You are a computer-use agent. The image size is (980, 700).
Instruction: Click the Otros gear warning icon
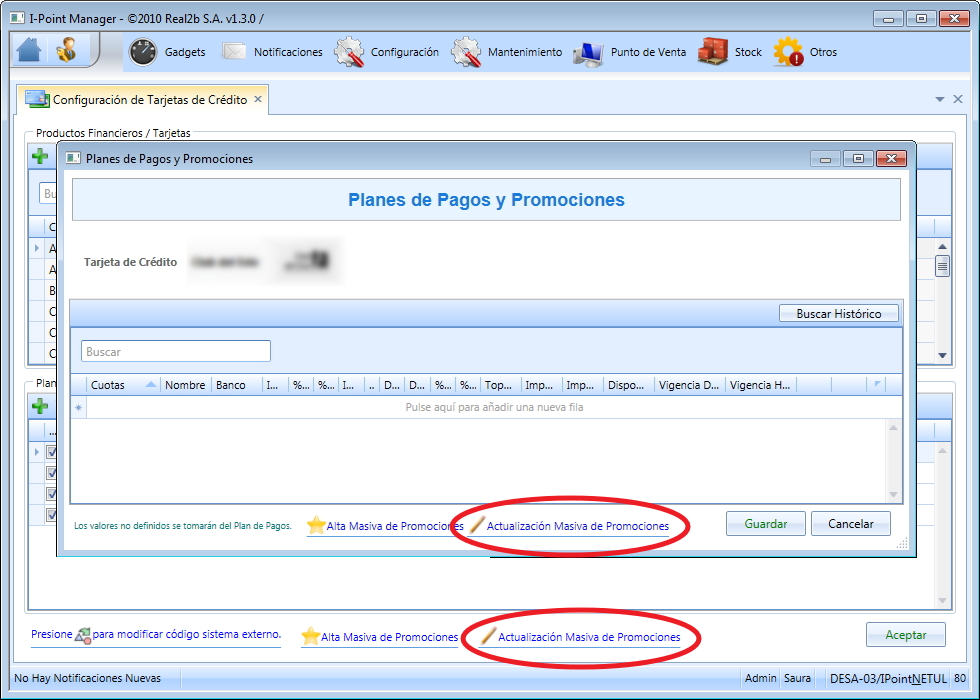[788, 52]
